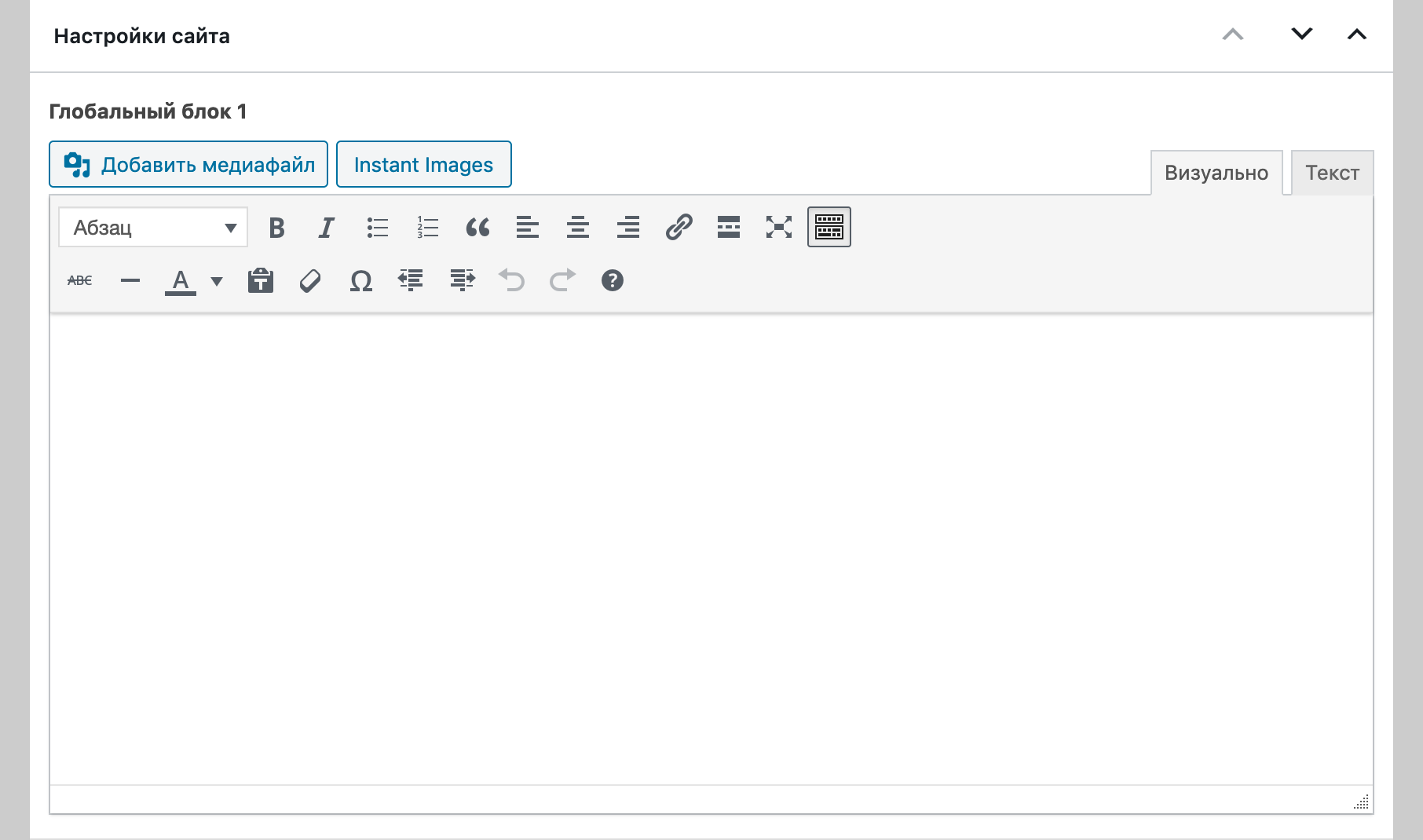Open special character Omega picker
The width and height of the screenshot is (1423, 840).
(x=361, y=280)
